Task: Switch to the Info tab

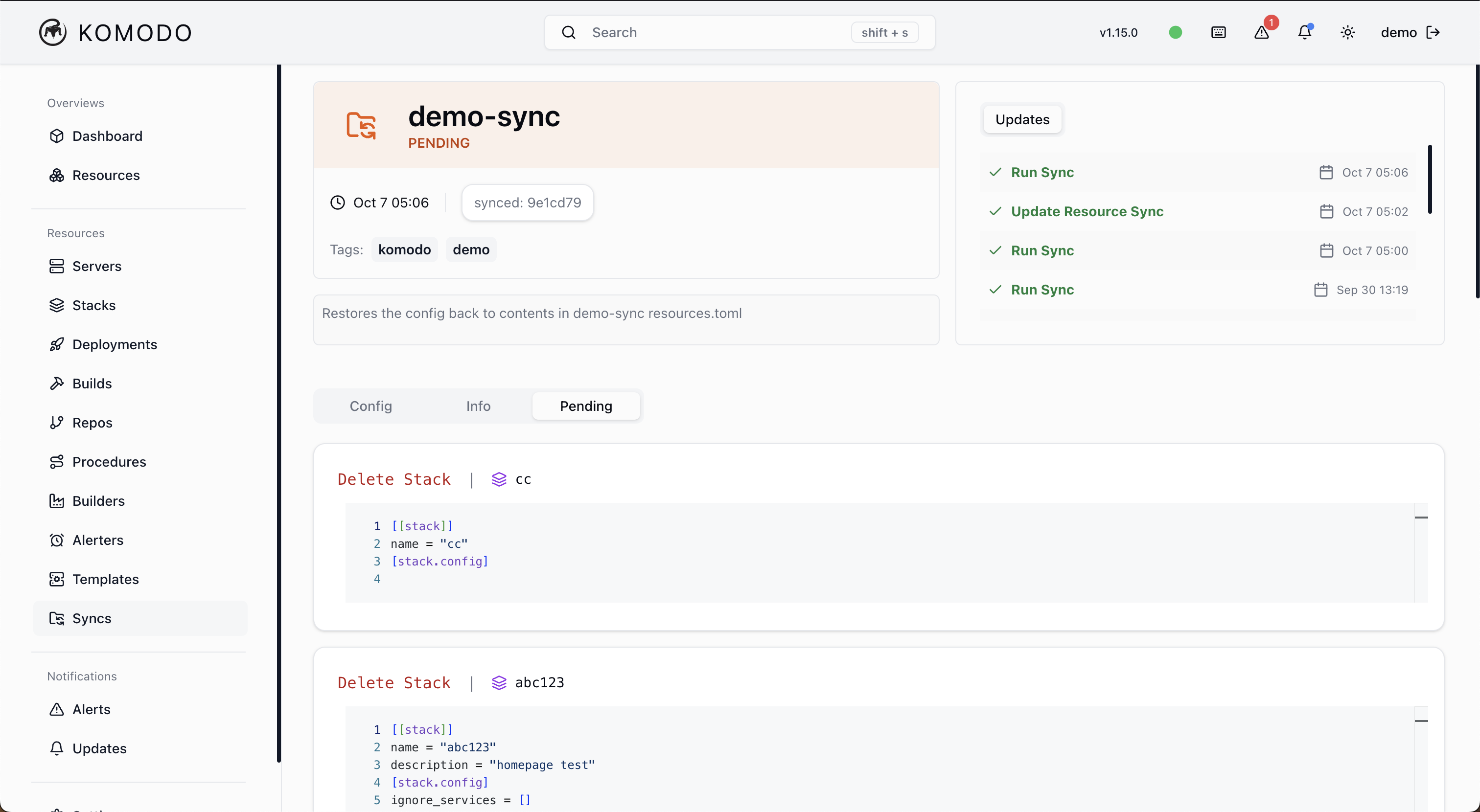Action: point(478,406)
